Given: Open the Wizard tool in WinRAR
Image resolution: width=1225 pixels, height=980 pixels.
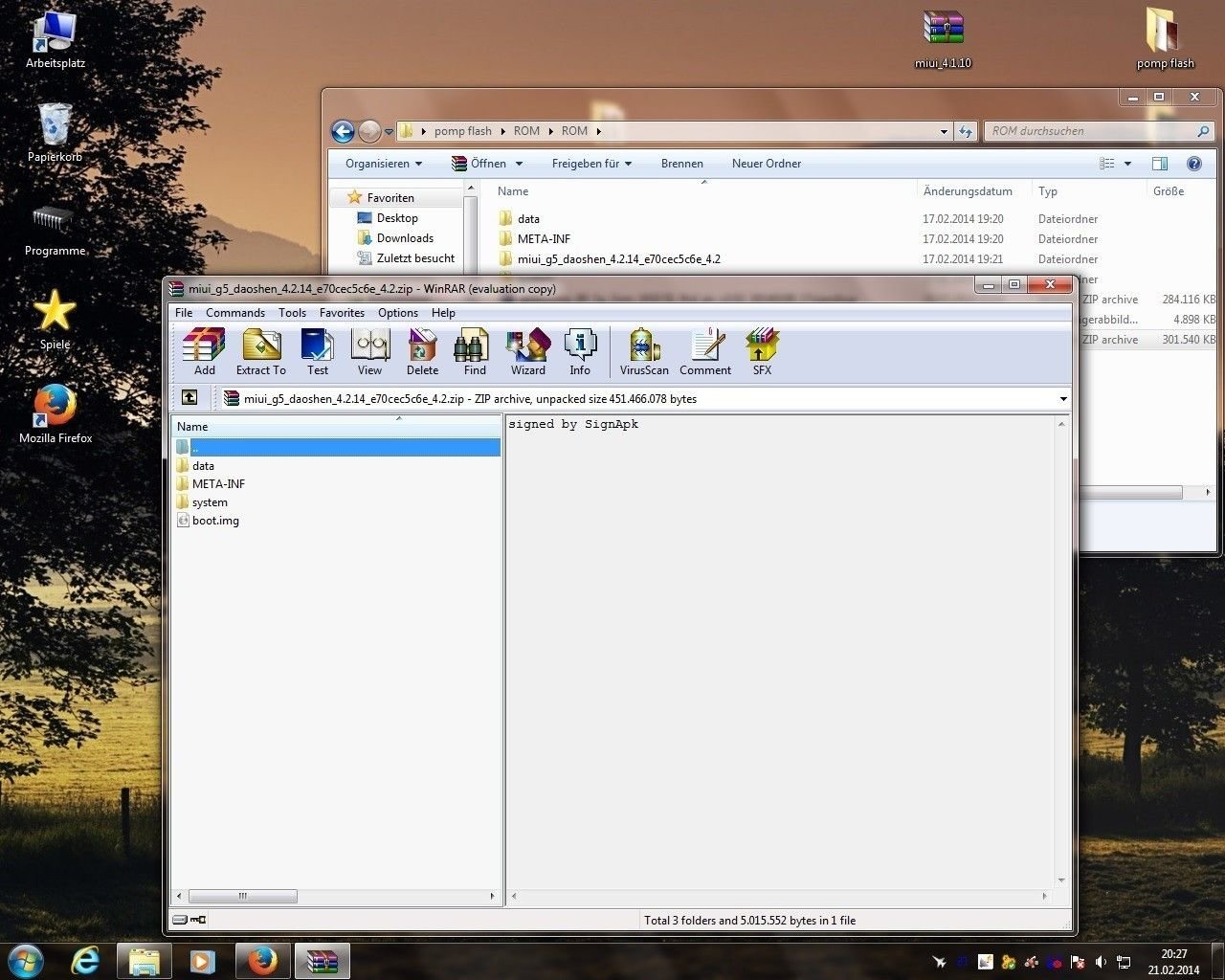Looking at the screenshot, I should (x=527, y=351).
